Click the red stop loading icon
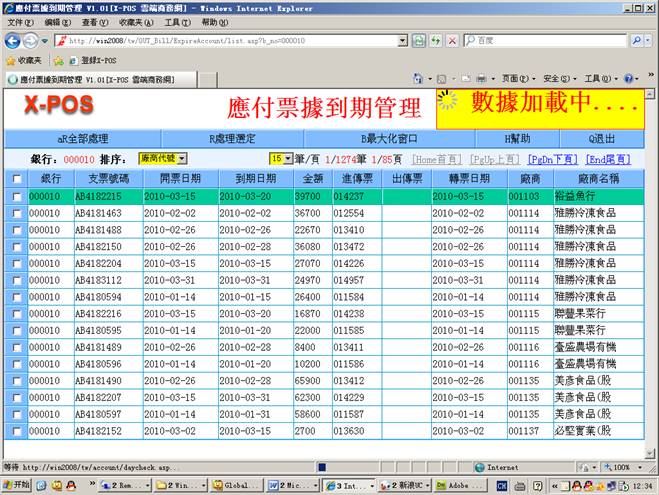This screenshot has height=495, width=659. pyautogui.click(x=452, y=40)
